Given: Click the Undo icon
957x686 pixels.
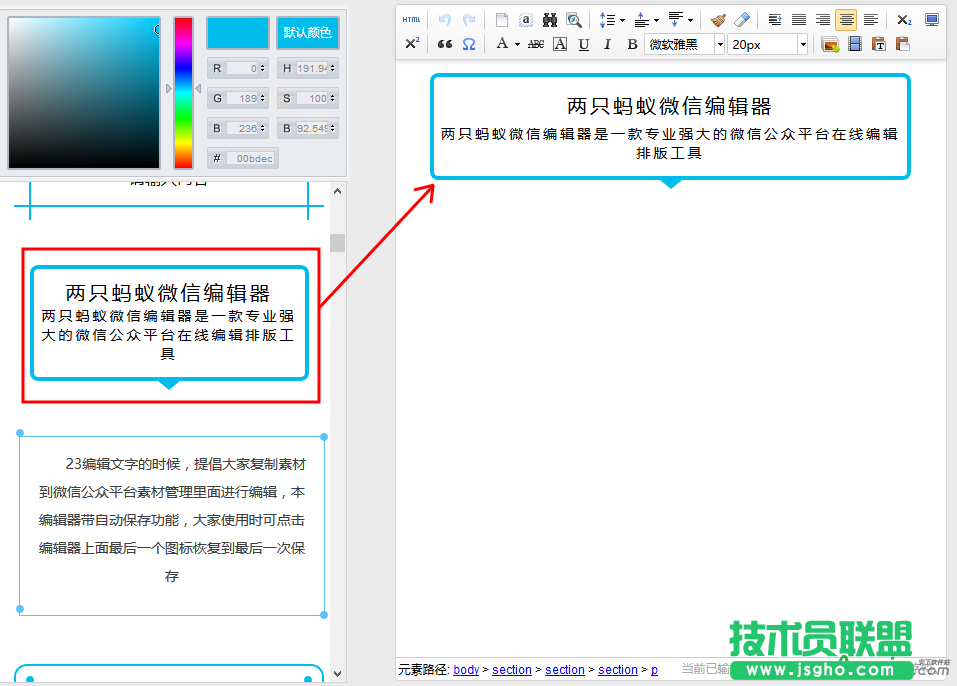Looking at the screenshot, I should coord(444,19).
